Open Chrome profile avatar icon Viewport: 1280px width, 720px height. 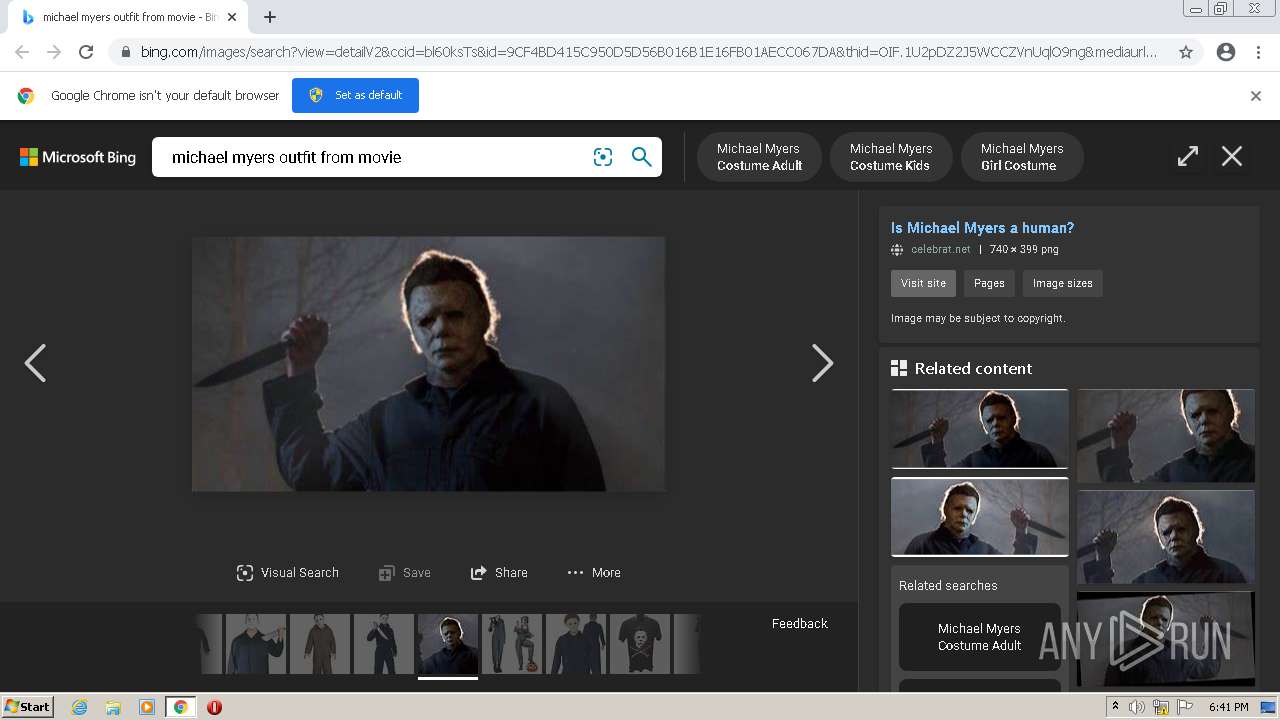1226,52
